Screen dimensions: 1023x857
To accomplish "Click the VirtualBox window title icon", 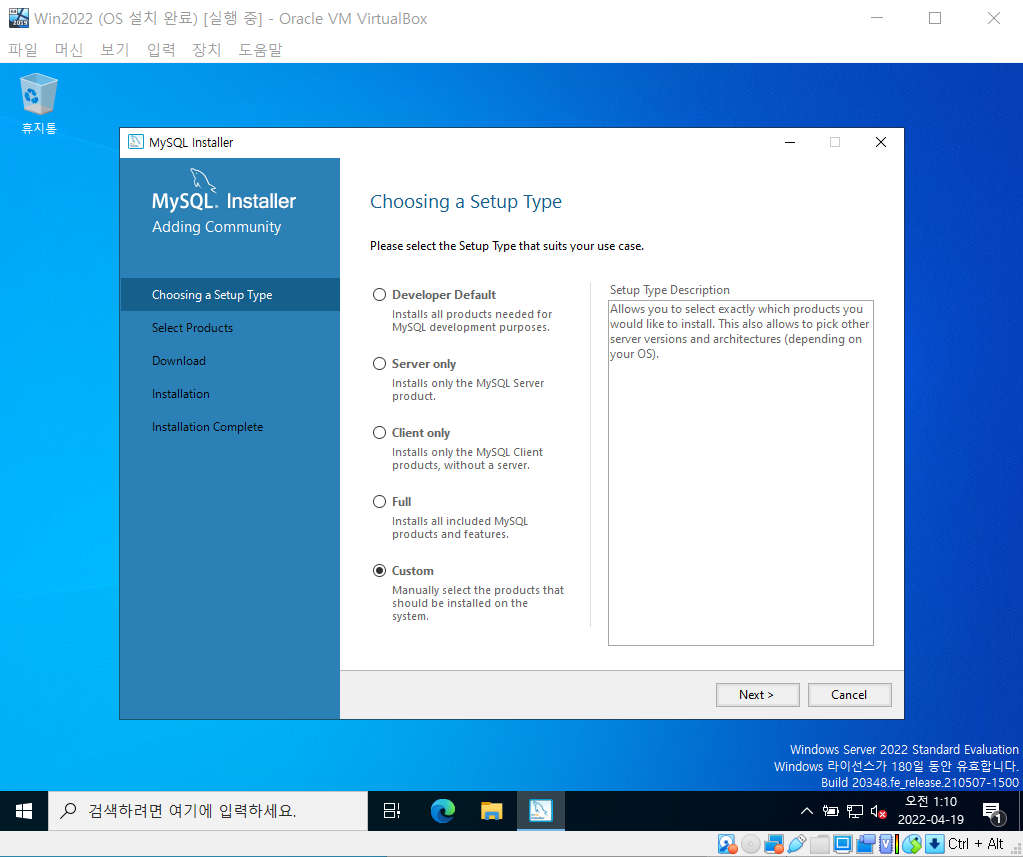I will pos(19,18).
